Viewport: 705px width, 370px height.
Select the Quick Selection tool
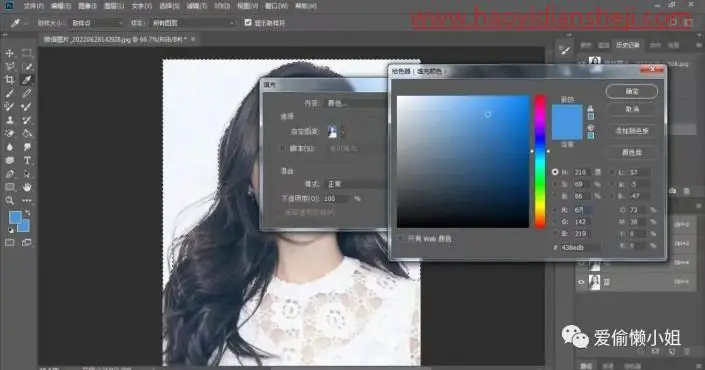(x=27, y=67)
